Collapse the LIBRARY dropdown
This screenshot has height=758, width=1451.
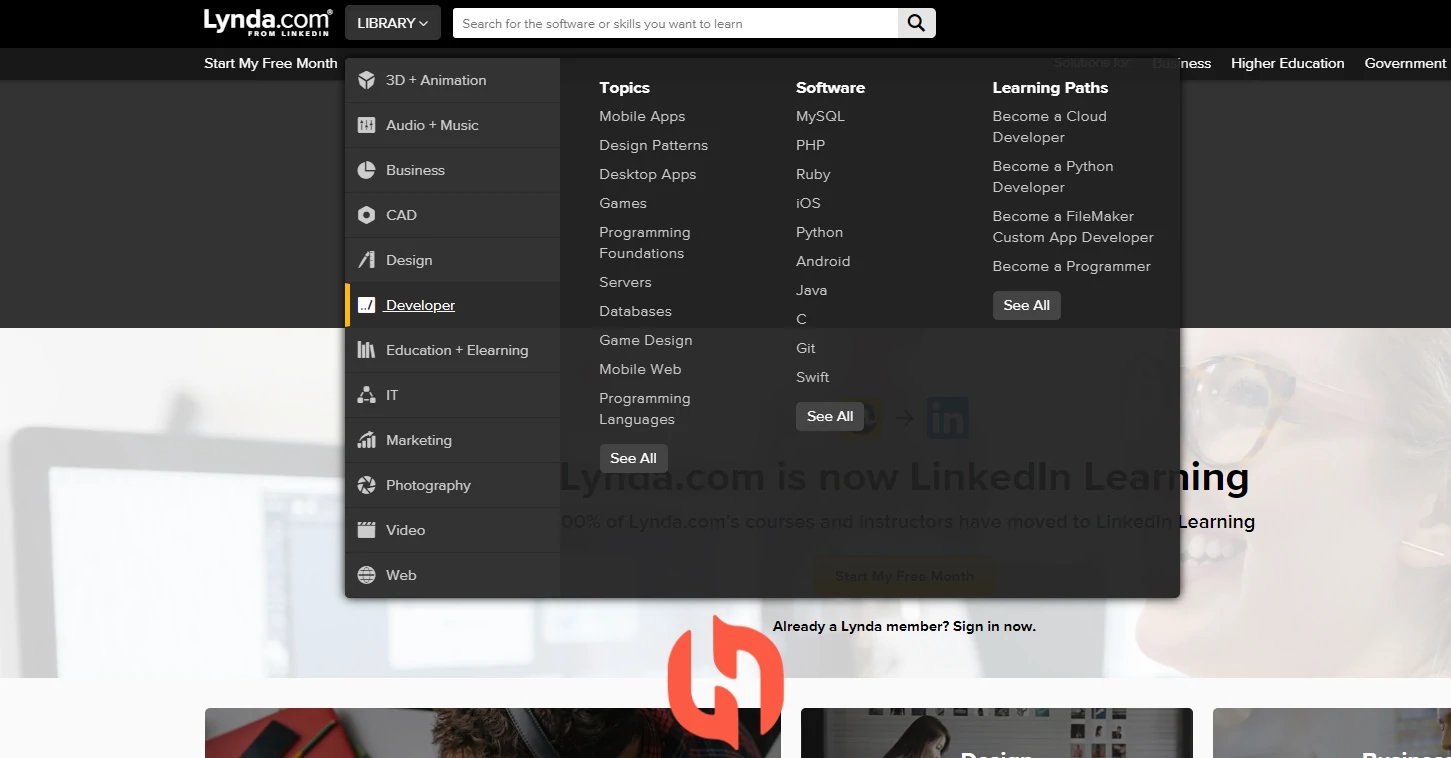393,23
